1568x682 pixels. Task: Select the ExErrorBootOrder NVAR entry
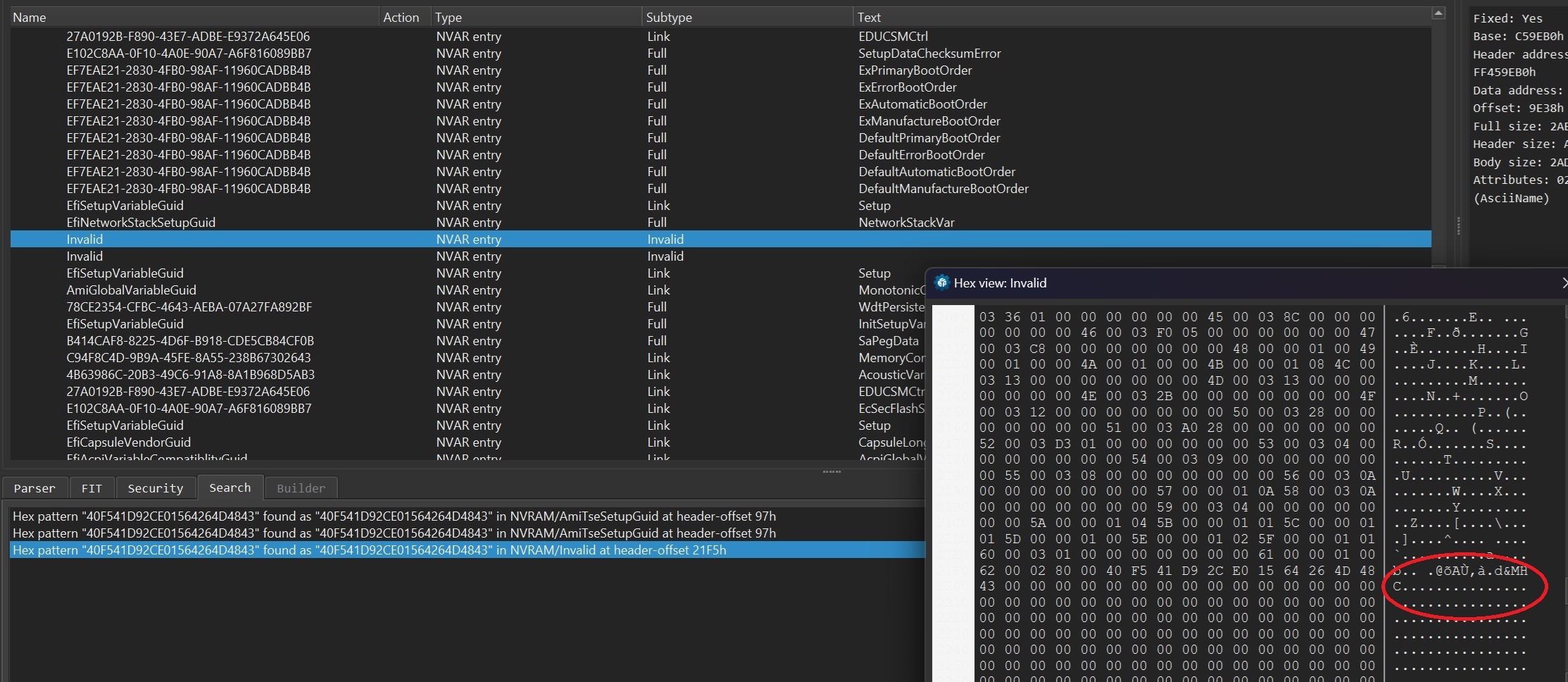[x=907, y=87]
